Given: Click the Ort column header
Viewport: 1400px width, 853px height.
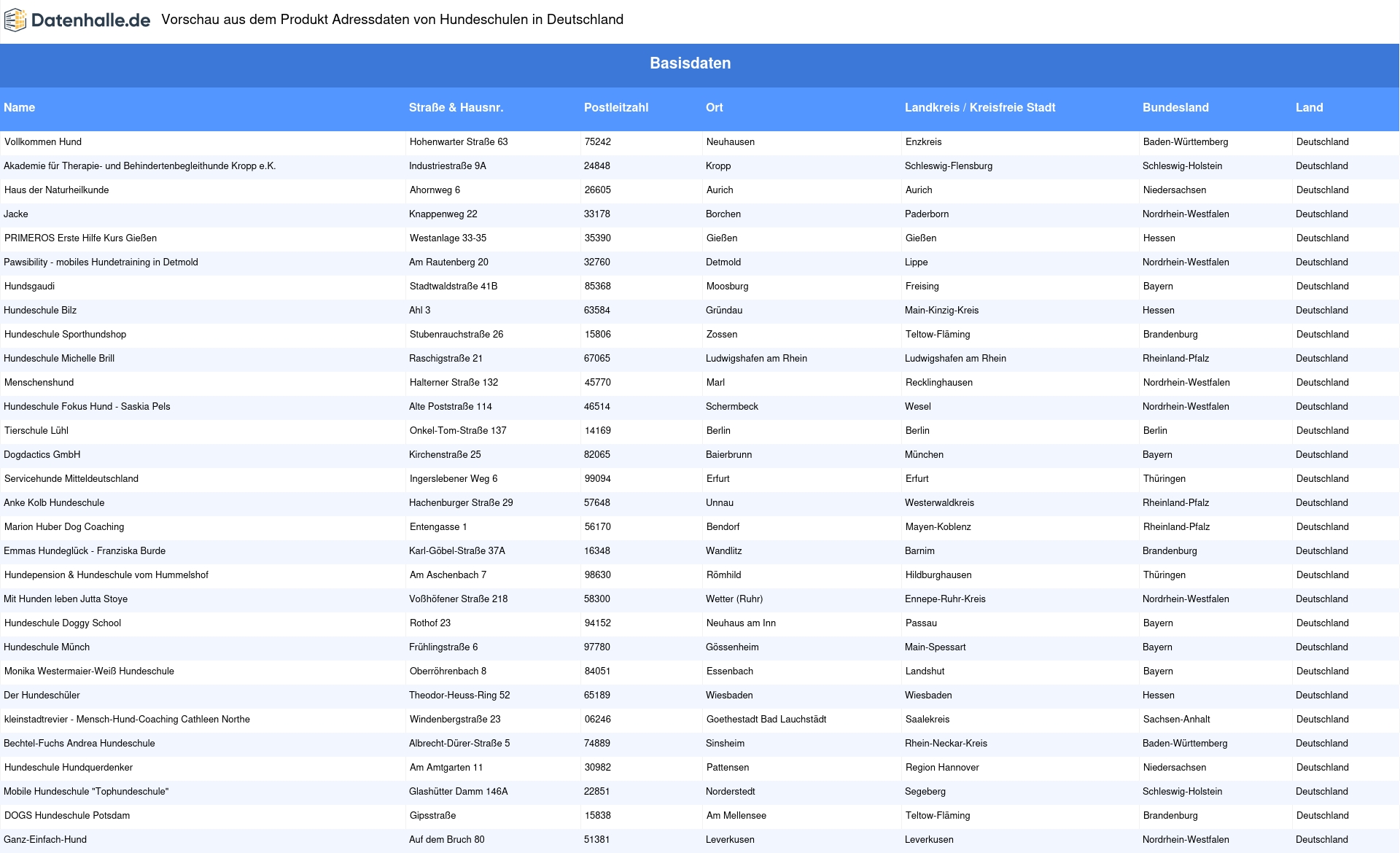Looking at the screenshot, I should 714,108.
